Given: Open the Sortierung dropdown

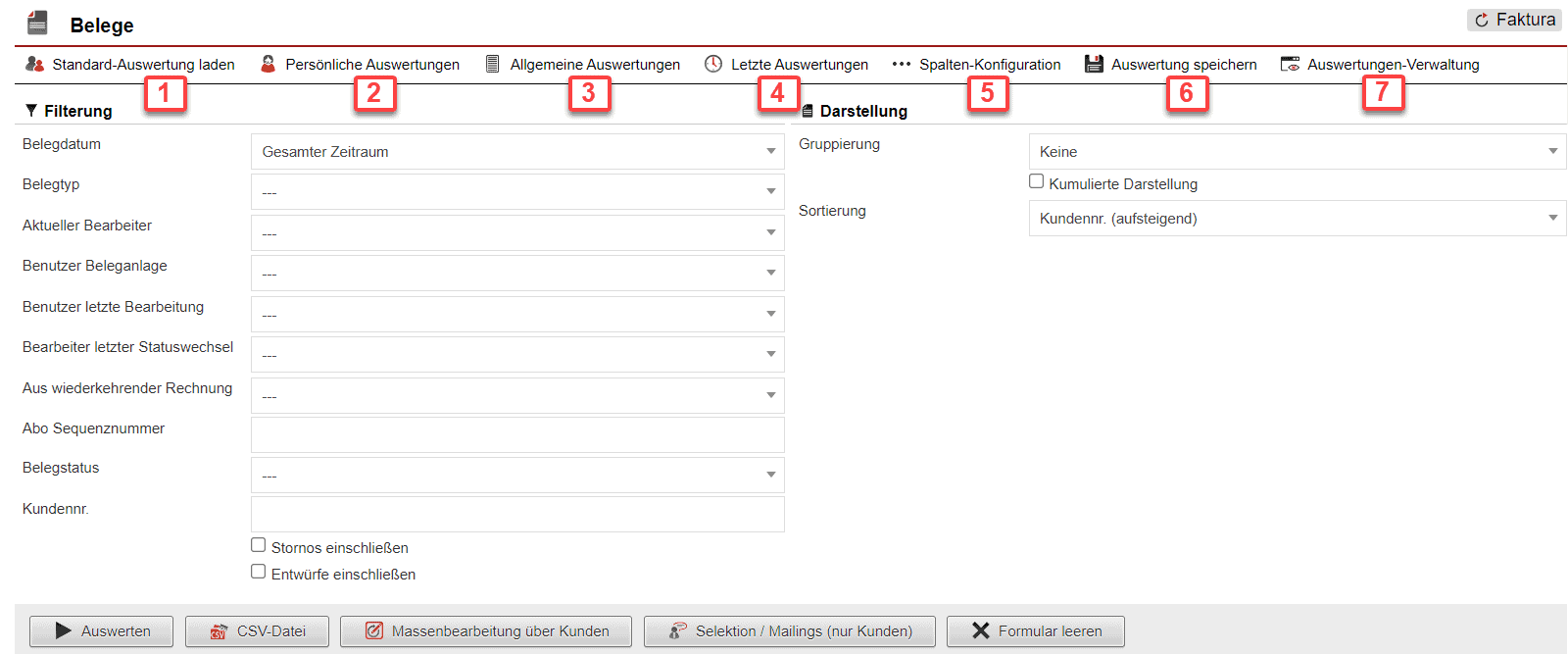Looking at the screenshot, I should pyautogui.click(x=1297, y=219).
